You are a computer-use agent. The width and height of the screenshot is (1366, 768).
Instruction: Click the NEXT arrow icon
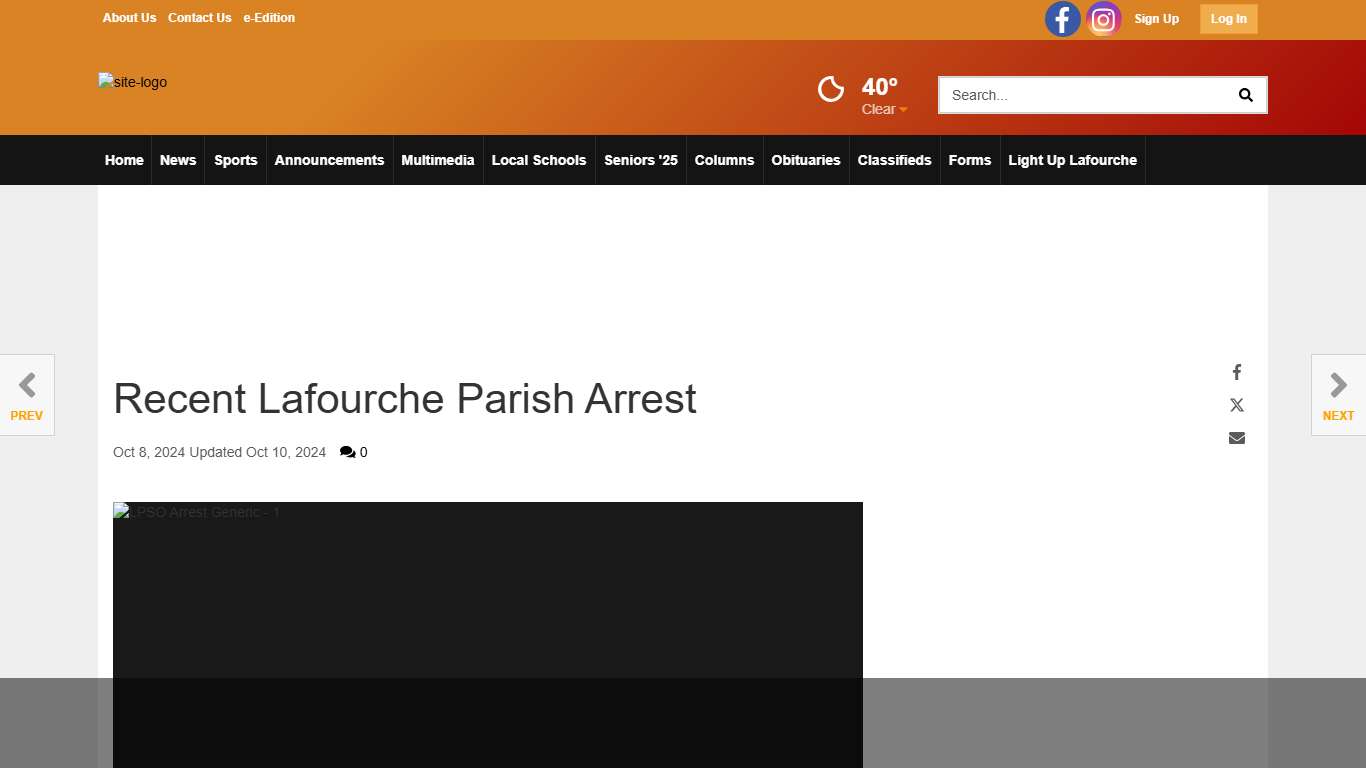1338,383
